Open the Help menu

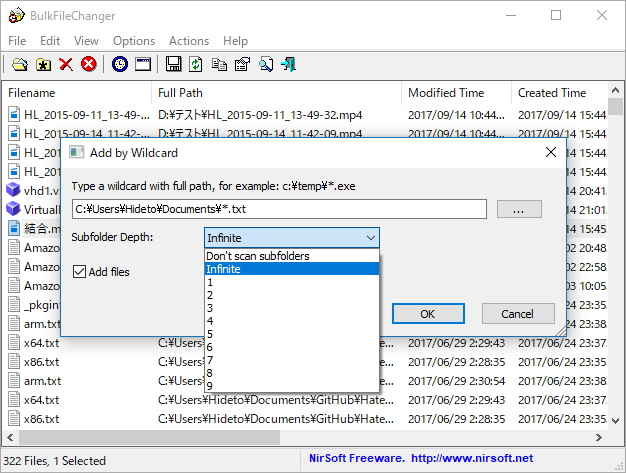pos(235,41)
